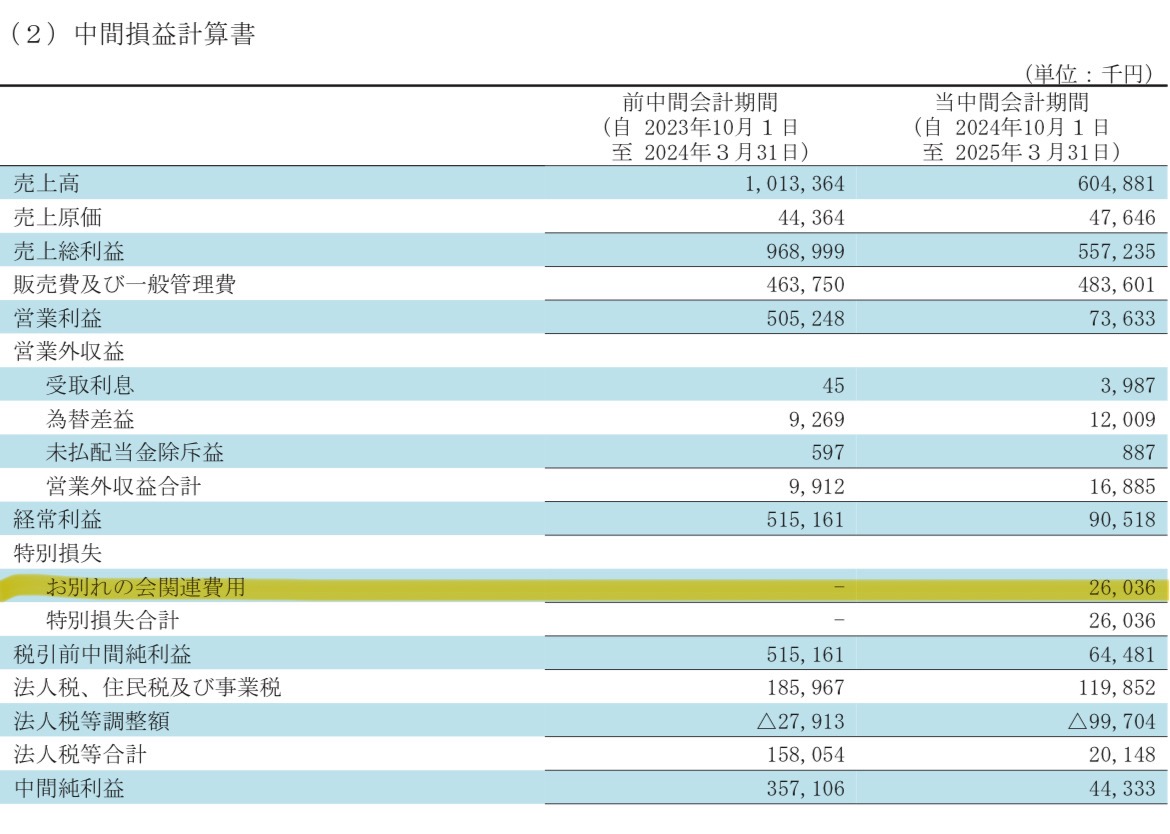Image resolution: width=1170 pixels, height=834 pixels.
Task: Select the section label '特別損失'
Action: point(57,553)
